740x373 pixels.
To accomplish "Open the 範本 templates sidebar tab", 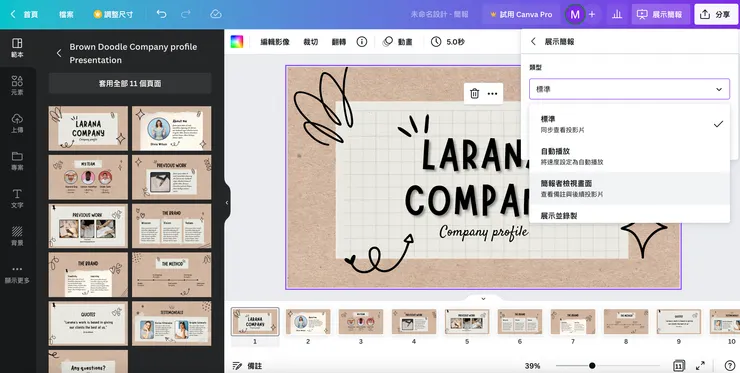I will tap(17, 48).
